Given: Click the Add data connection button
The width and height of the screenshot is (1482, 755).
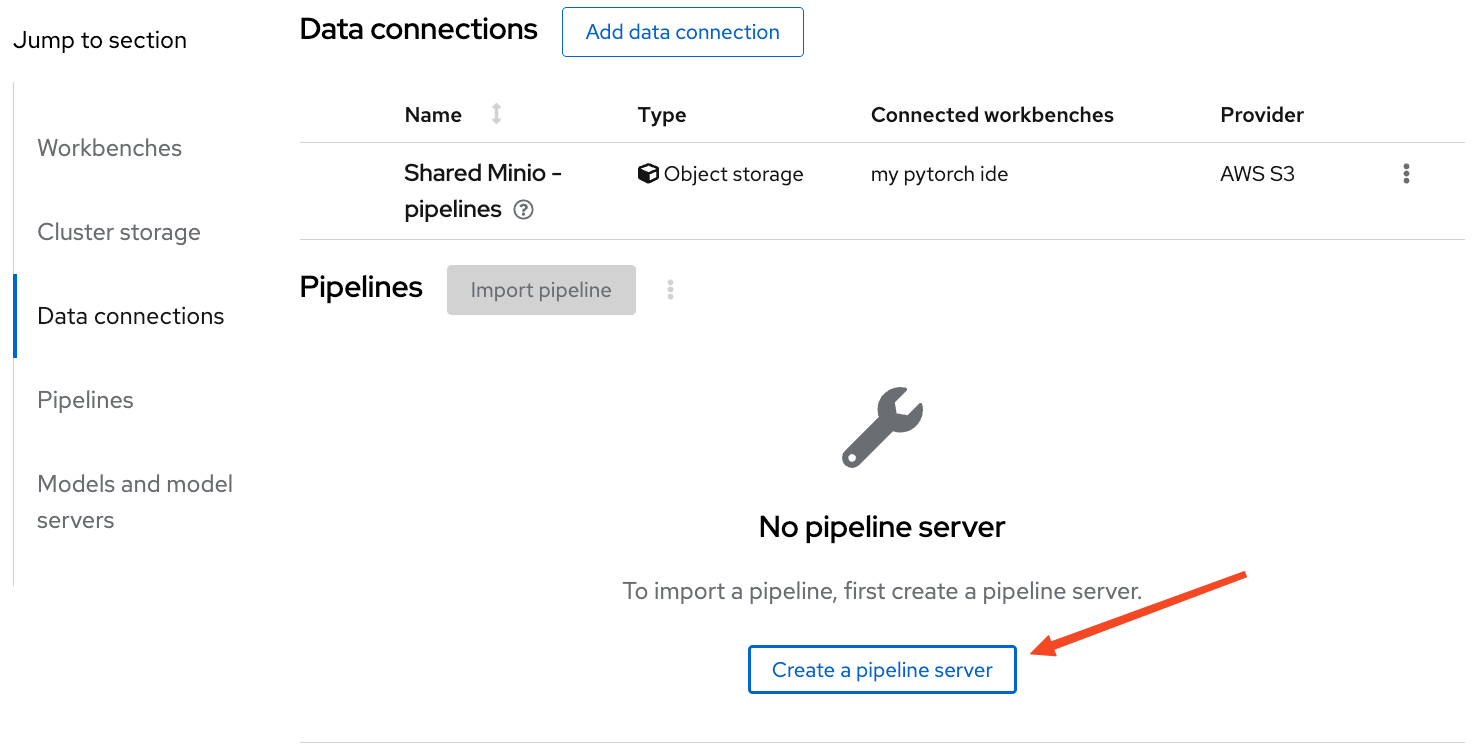Looking at the screenshot, I should pyautogui.click(x=682, y=32).
